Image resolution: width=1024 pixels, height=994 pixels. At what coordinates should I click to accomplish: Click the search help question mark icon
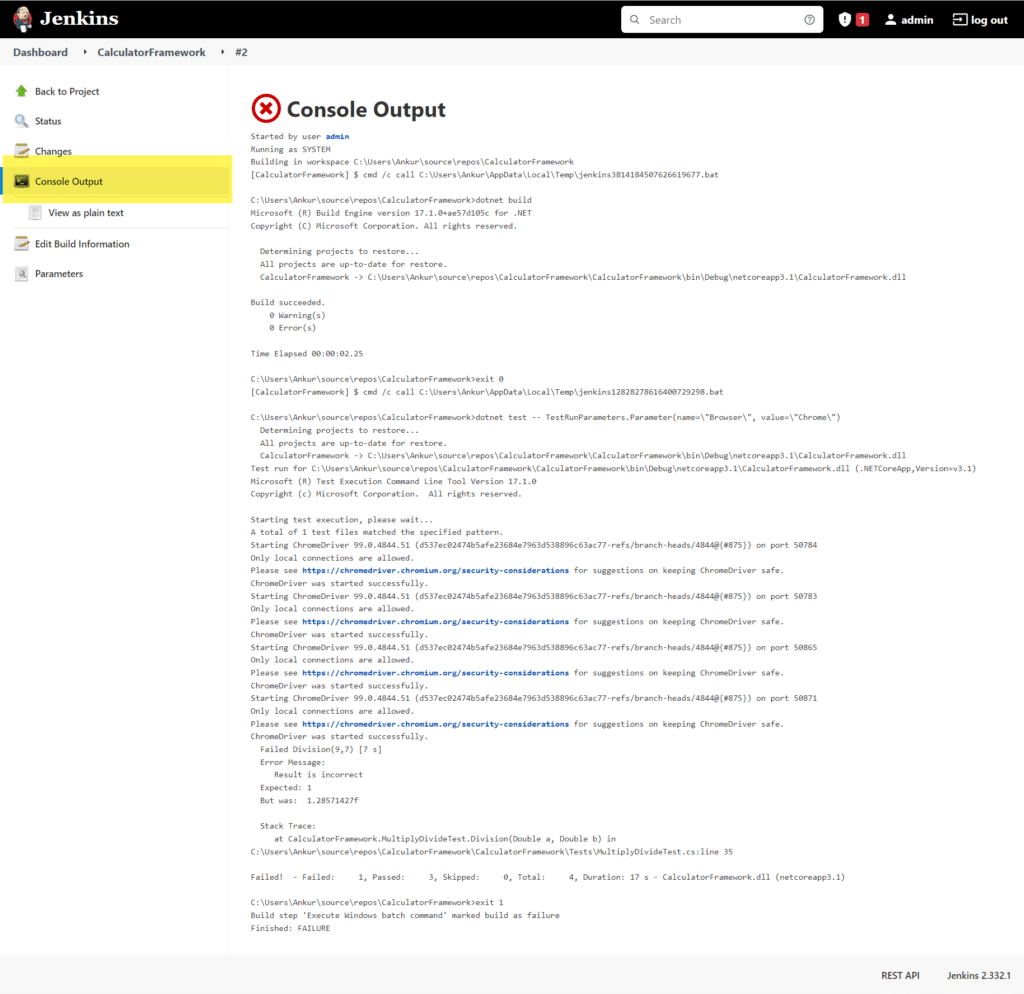[809, 20]
